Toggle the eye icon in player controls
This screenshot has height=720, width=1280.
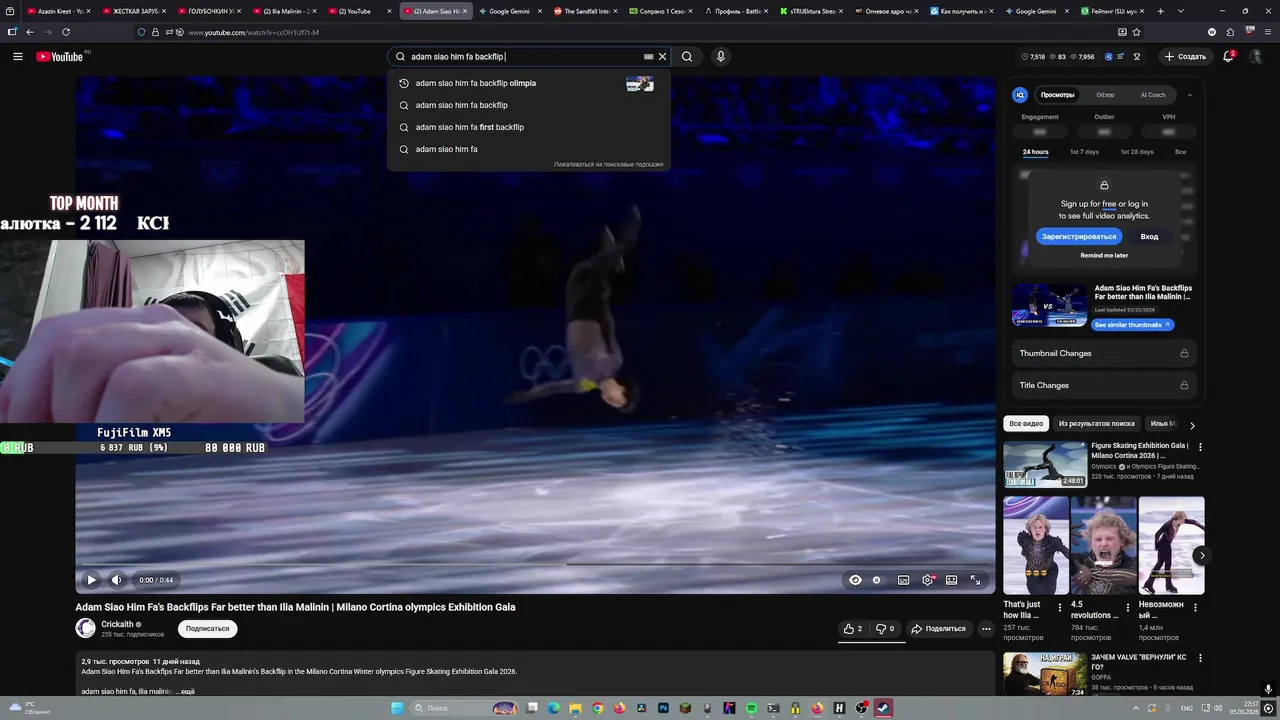pos(855,580)
